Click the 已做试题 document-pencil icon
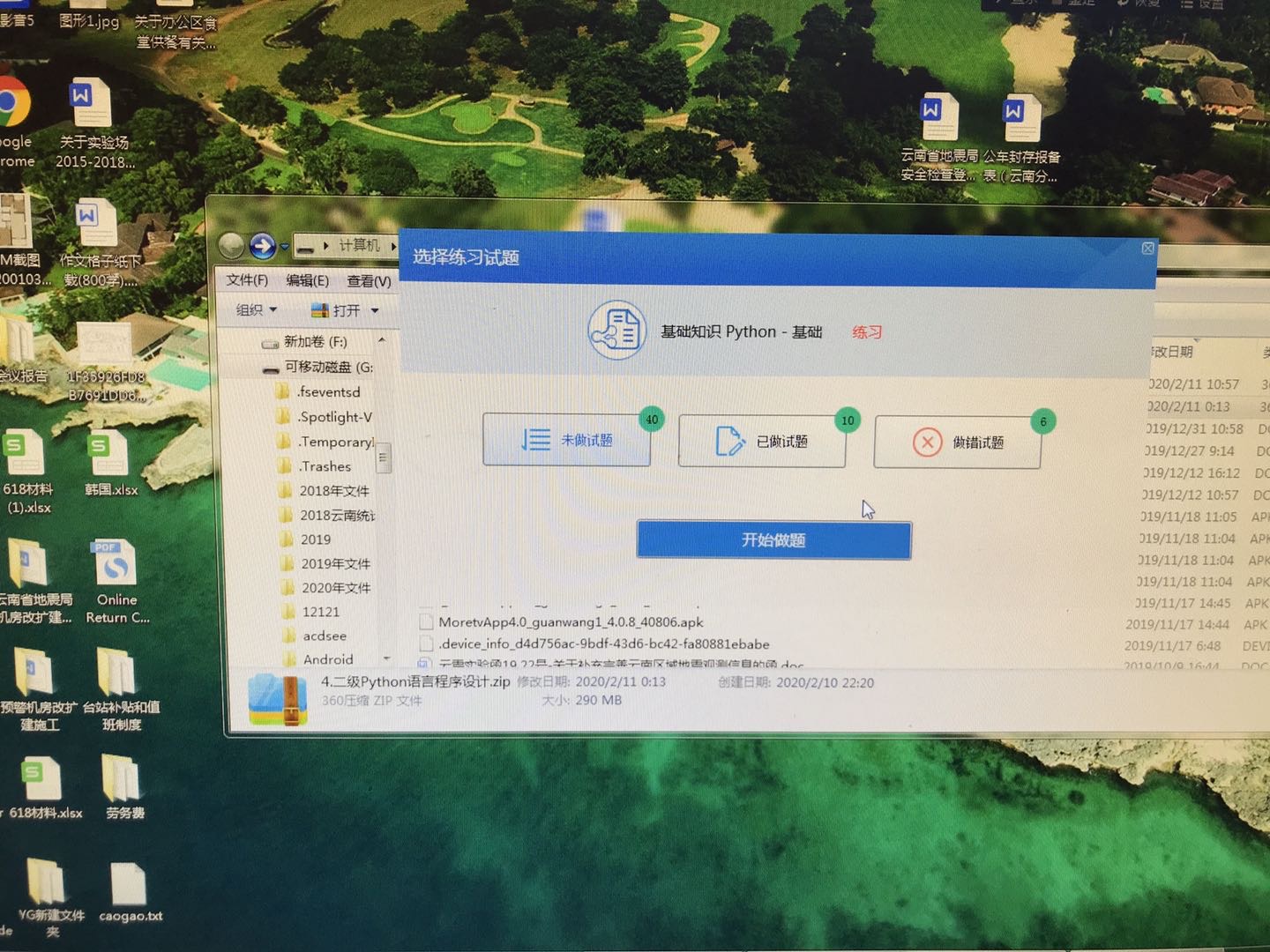Image resolution: width=1270 pixels, height=952 pixels. tap(729, 441)
